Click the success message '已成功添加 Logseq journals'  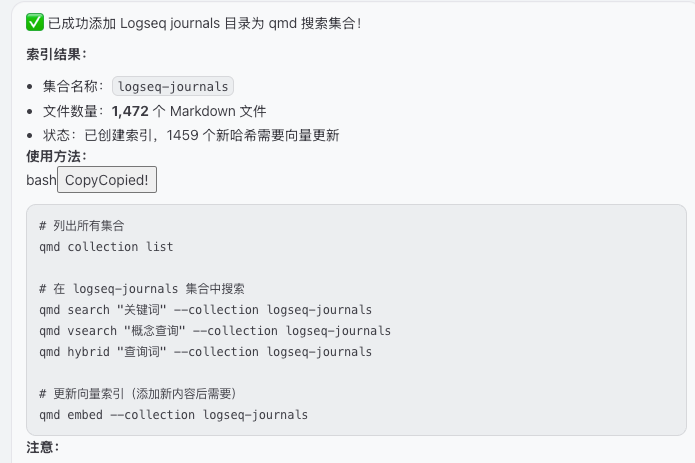click(x=204, y=23)
